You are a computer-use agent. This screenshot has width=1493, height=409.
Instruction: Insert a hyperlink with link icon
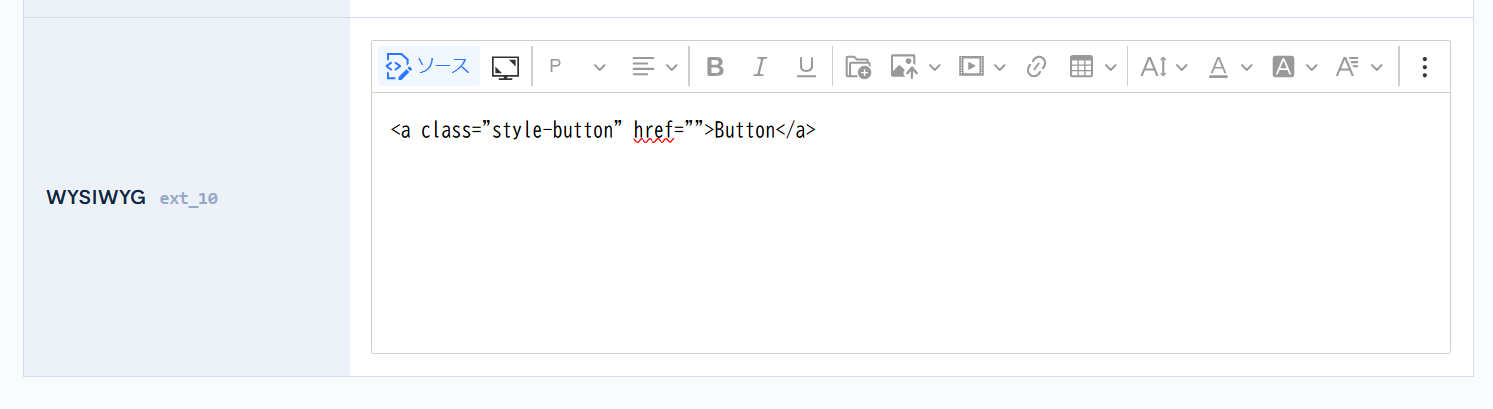tap(1036, 67)
